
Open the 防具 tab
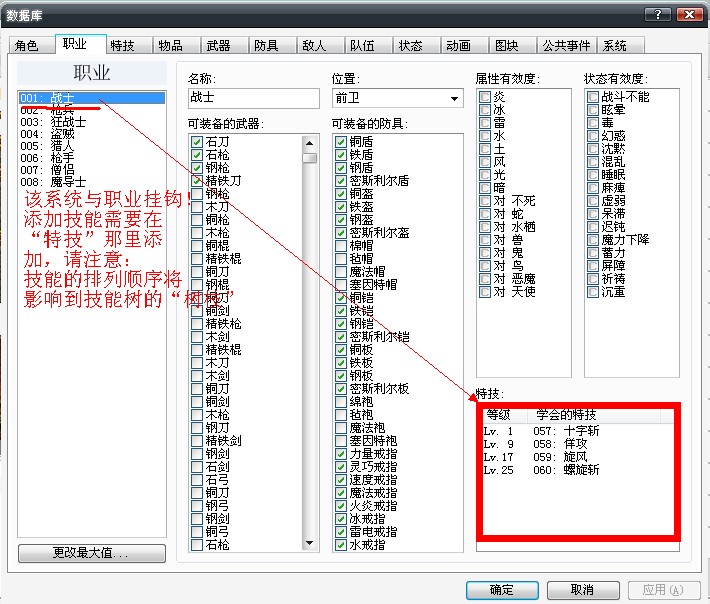273,45
